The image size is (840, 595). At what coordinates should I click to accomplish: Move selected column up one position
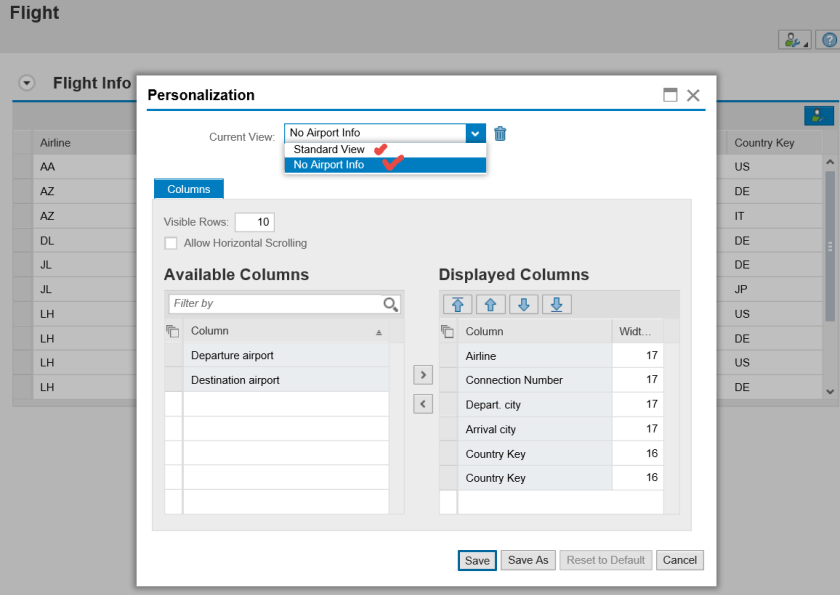pos(490,304)
